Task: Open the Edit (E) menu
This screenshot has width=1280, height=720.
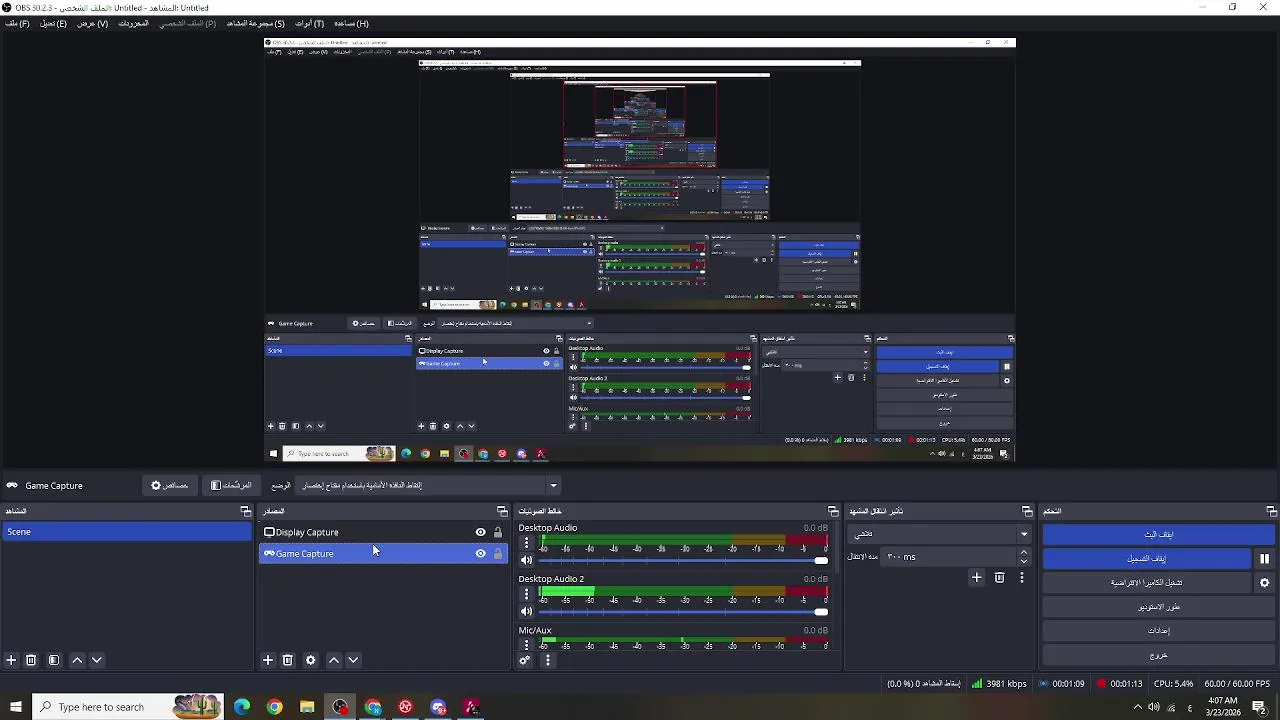Action: click(x=53, y=23)
